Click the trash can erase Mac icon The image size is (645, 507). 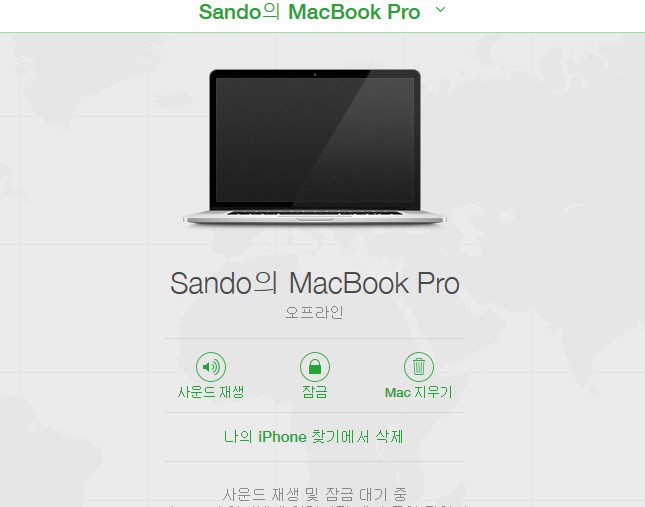[x=419, y=366]
